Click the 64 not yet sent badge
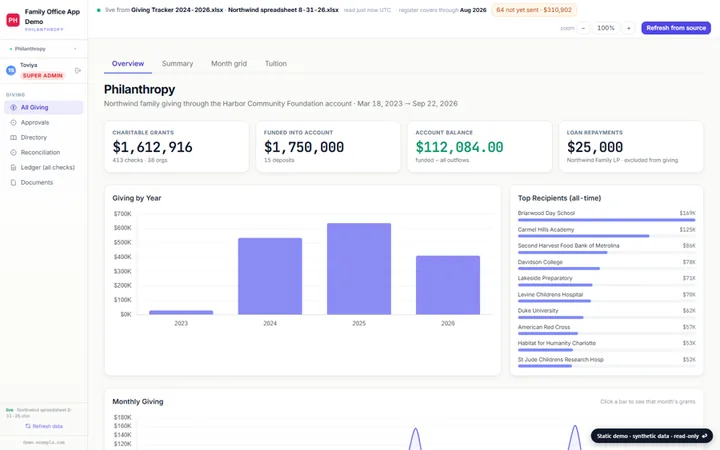 (x=534, y=10)
